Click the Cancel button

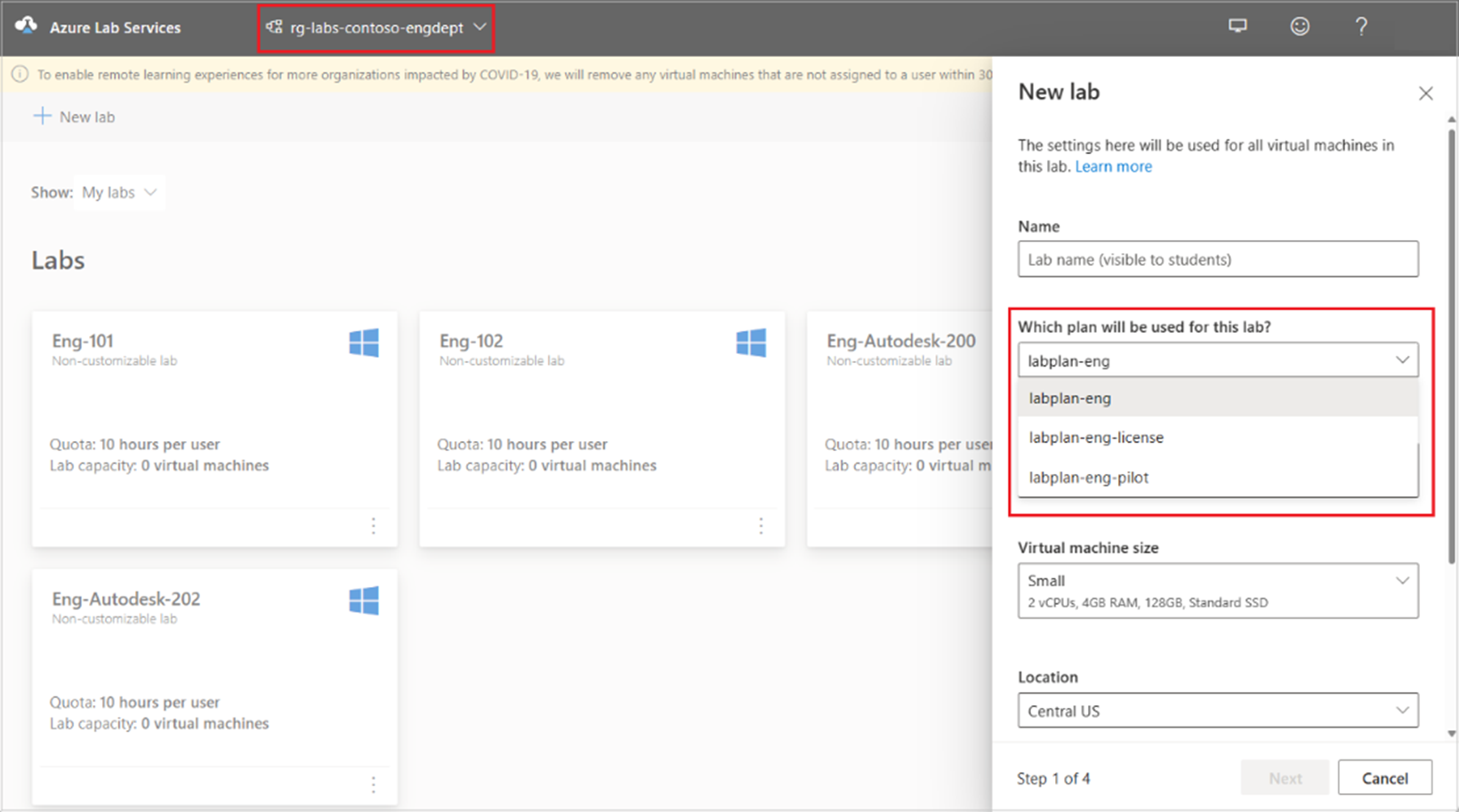[x=1384, y=777]
